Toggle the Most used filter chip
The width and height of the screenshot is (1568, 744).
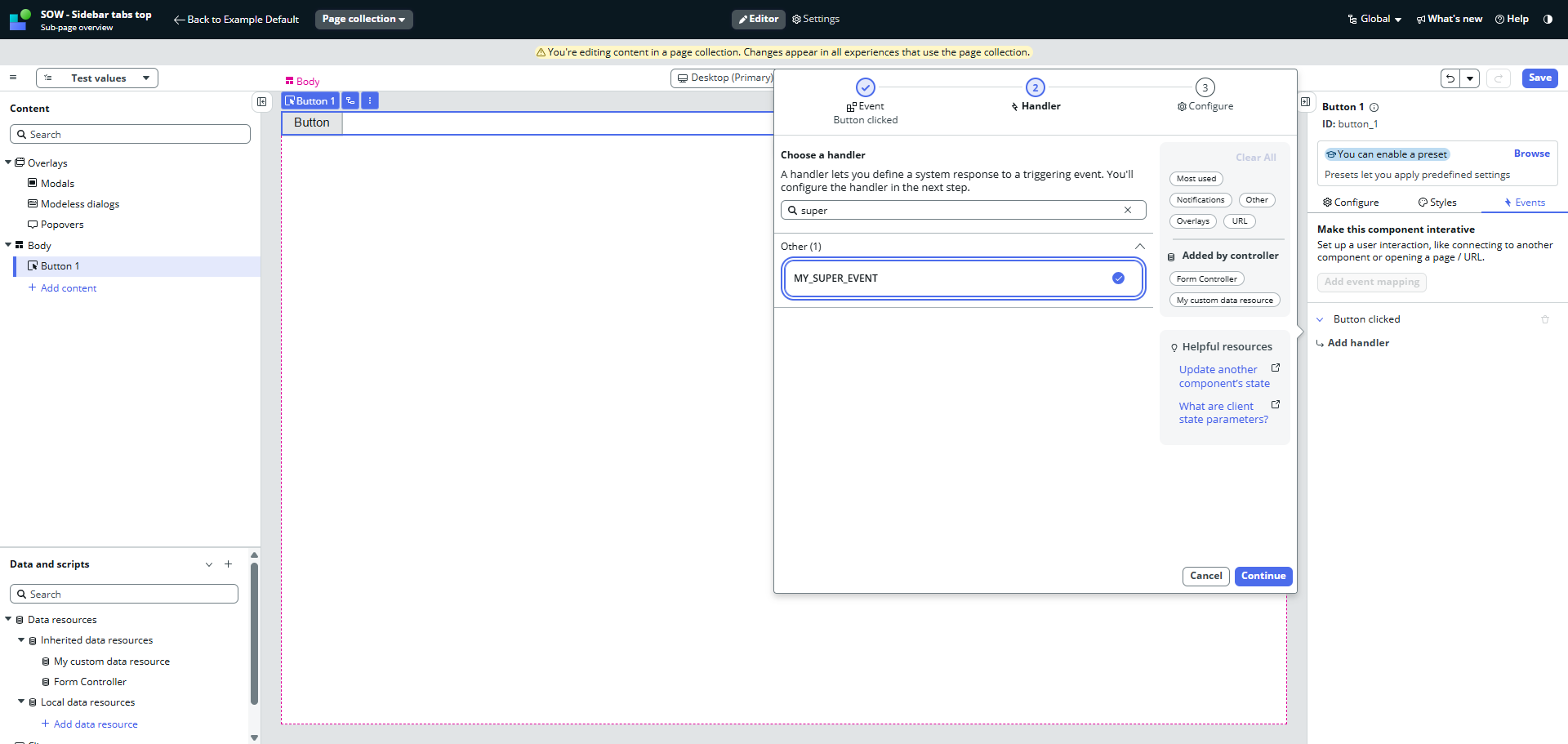[x=1196, y=179]
